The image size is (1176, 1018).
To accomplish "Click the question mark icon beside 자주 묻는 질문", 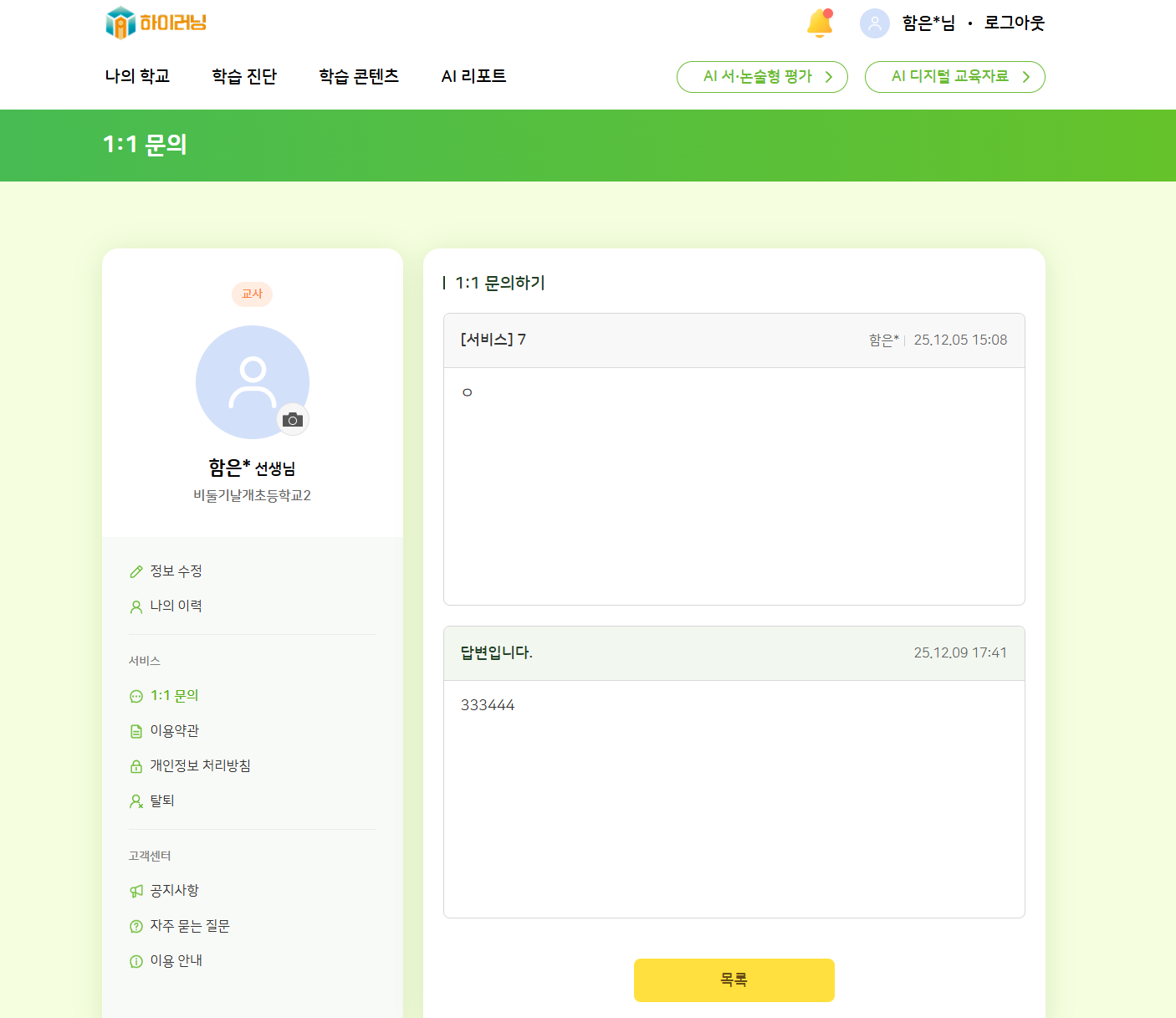I will point(136,927).
